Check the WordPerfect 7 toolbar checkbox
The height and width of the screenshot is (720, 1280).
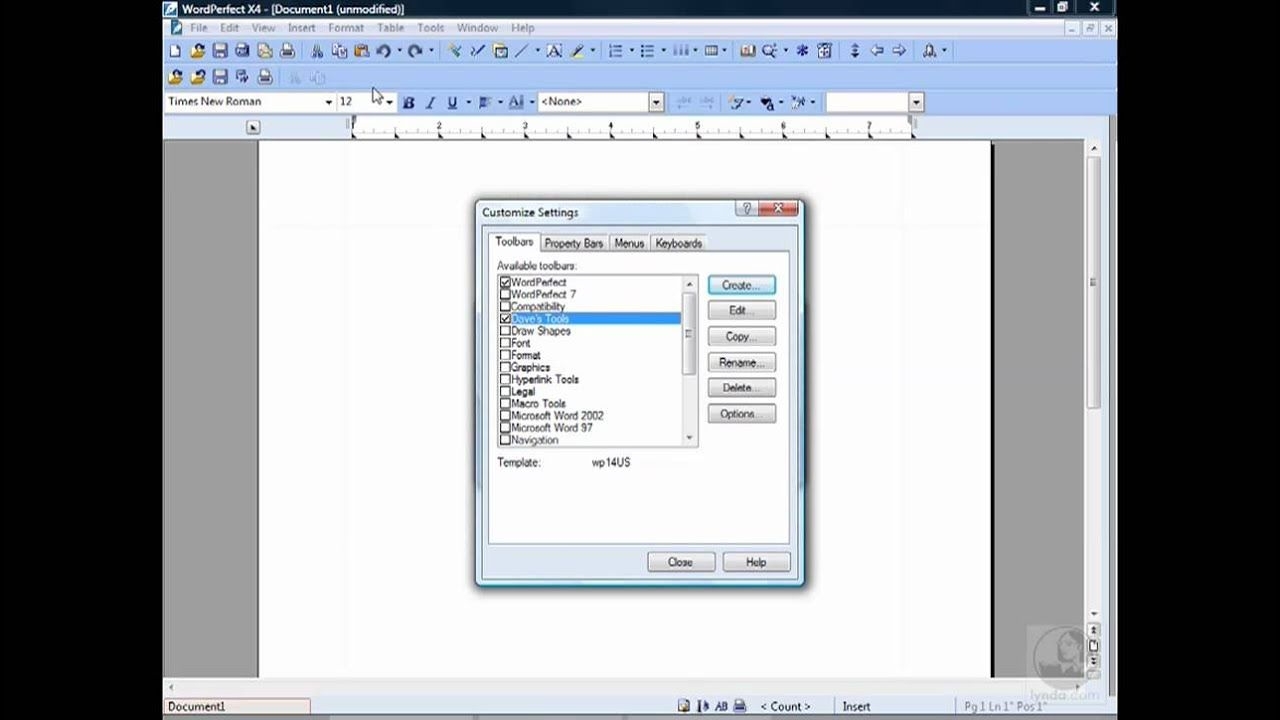[x=505, y=295]
